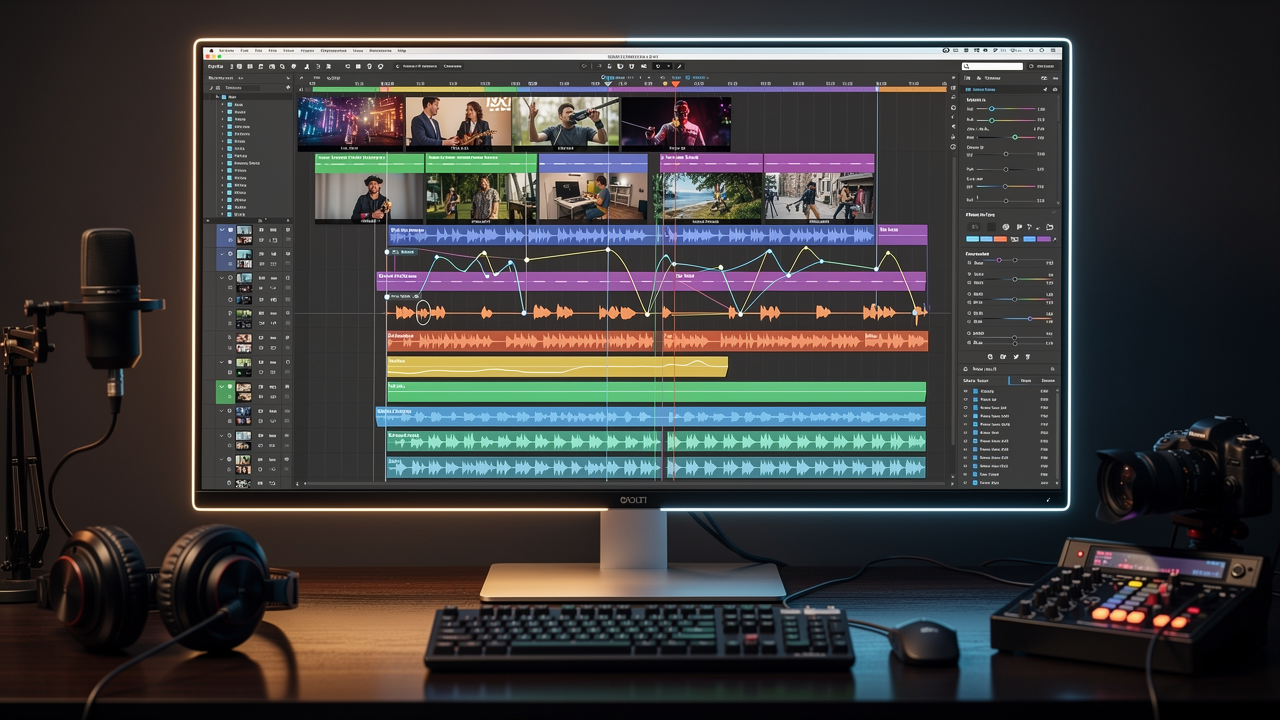Select the long purple clip with dashed line
Image resolution: width=1280 pixels, height=720 pixels.
pos(651,281)
